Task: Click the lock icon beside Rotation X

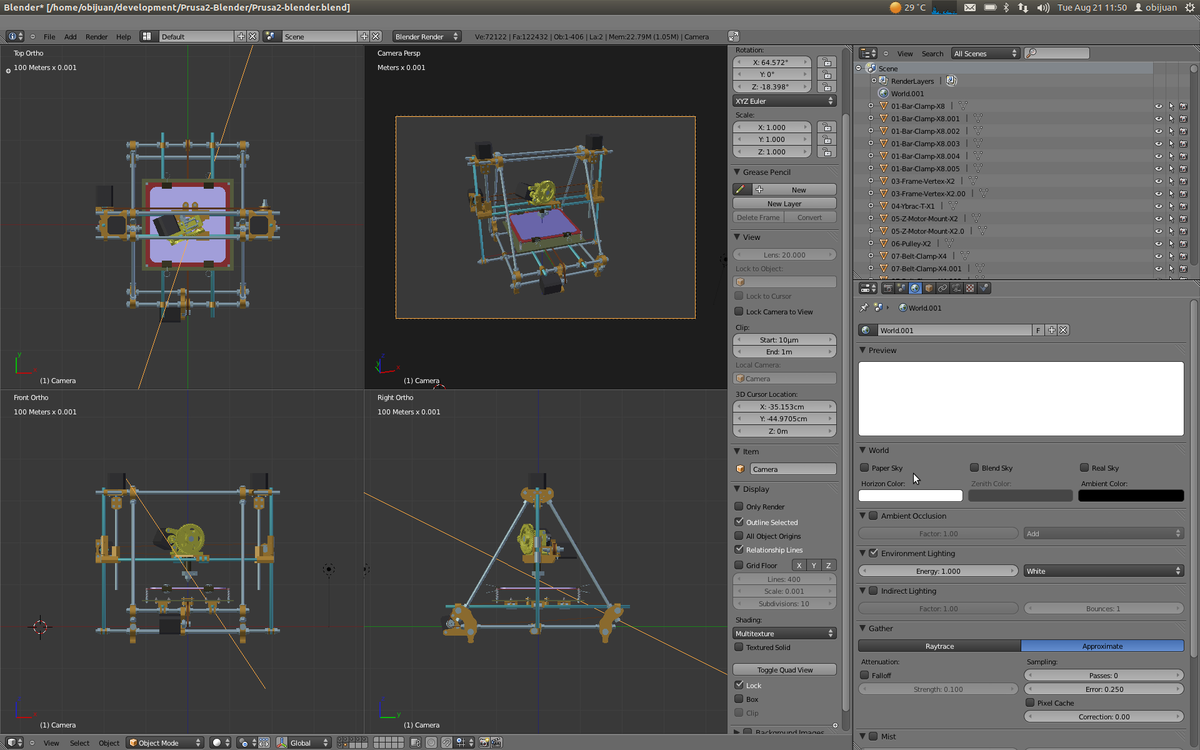Action: pos(826,62)
